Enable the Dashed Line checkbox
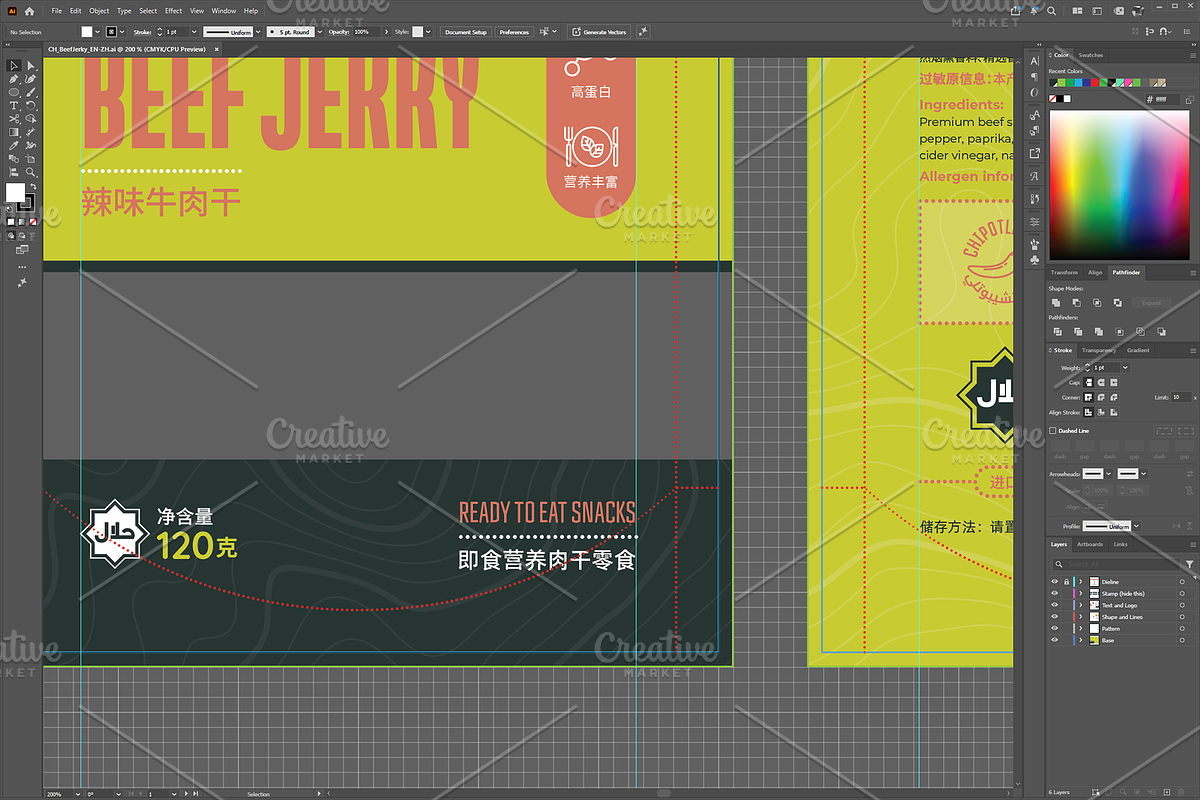 click(1052, 430)
